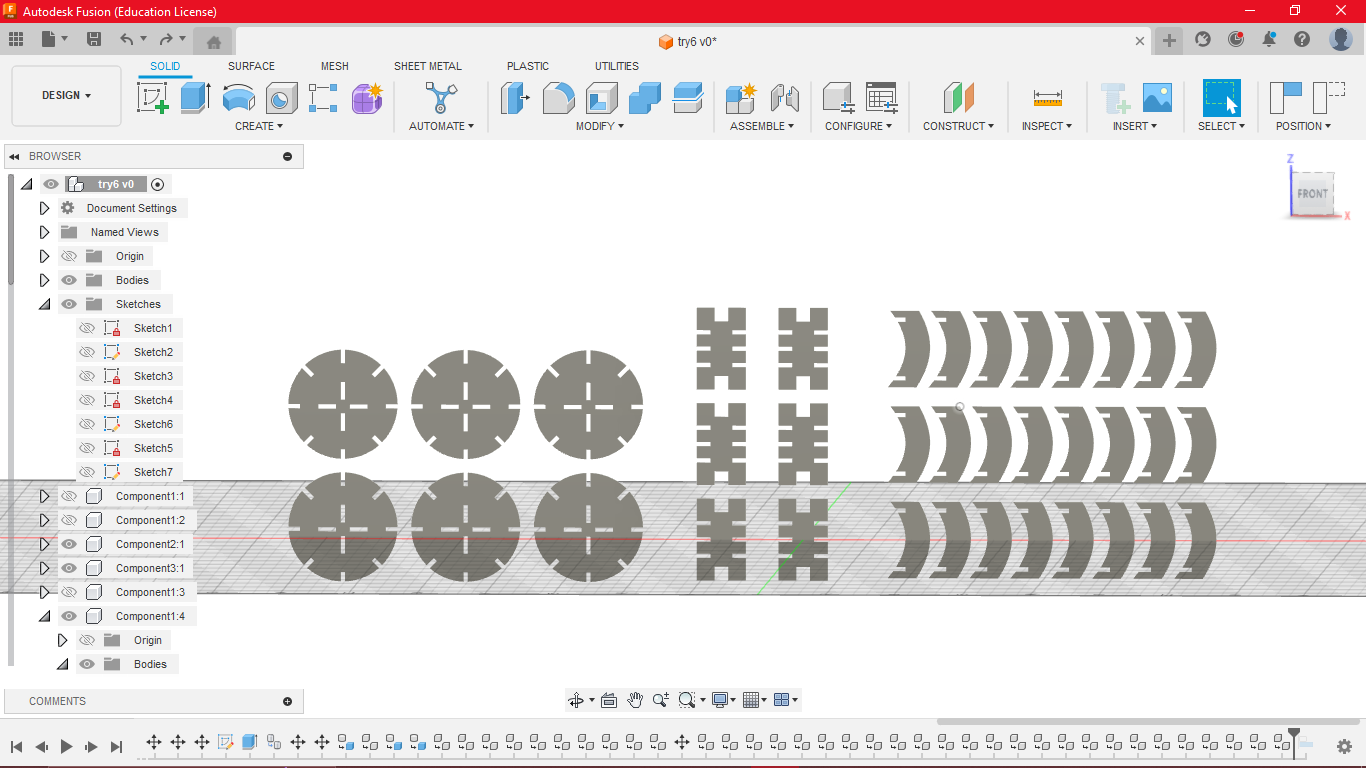Open the ASSEMBLE dropdown menu

click(762, 126)
